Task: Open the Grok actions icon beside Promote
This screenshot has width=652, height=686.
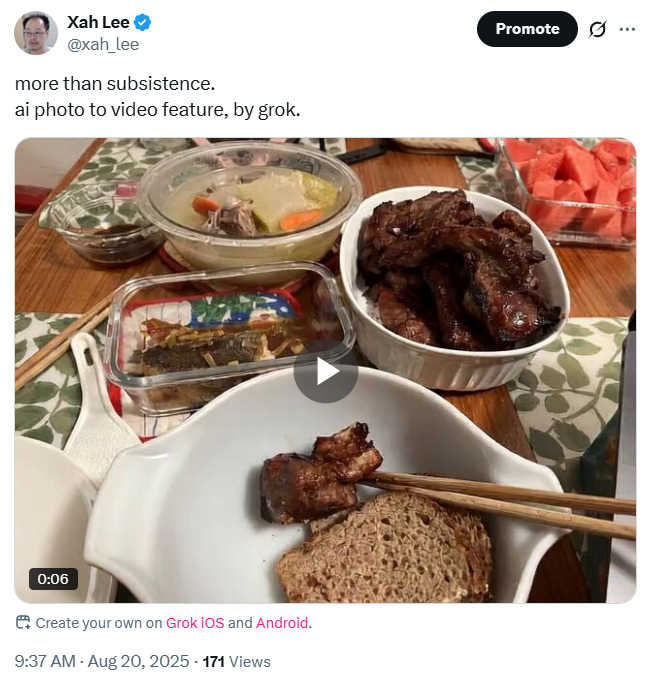Action: pyautogui.click(x=597, y=29)
